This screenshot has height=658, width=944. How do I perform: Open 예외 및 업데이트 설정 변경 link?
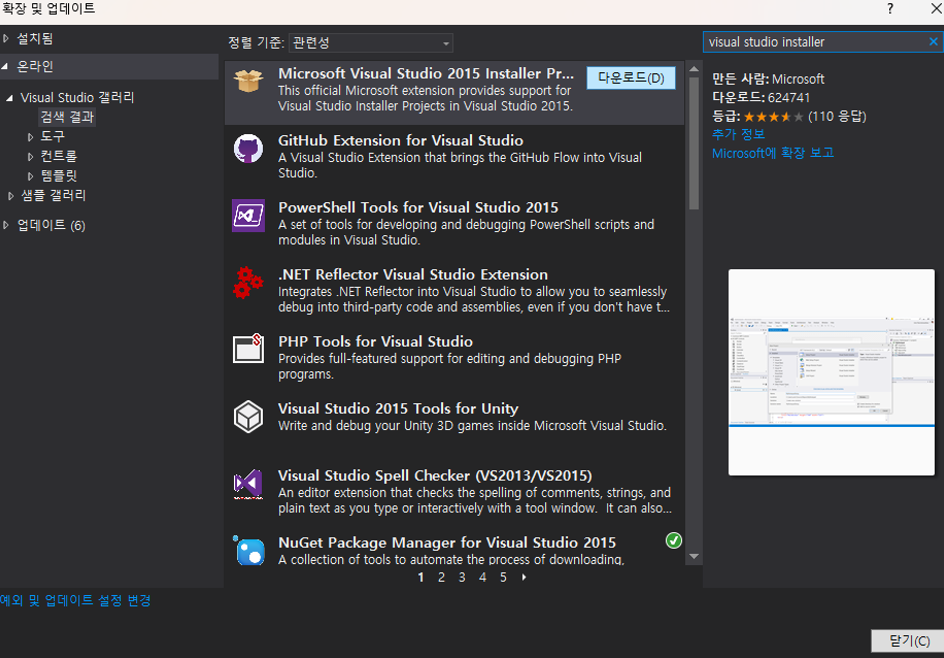click(75, 600)
